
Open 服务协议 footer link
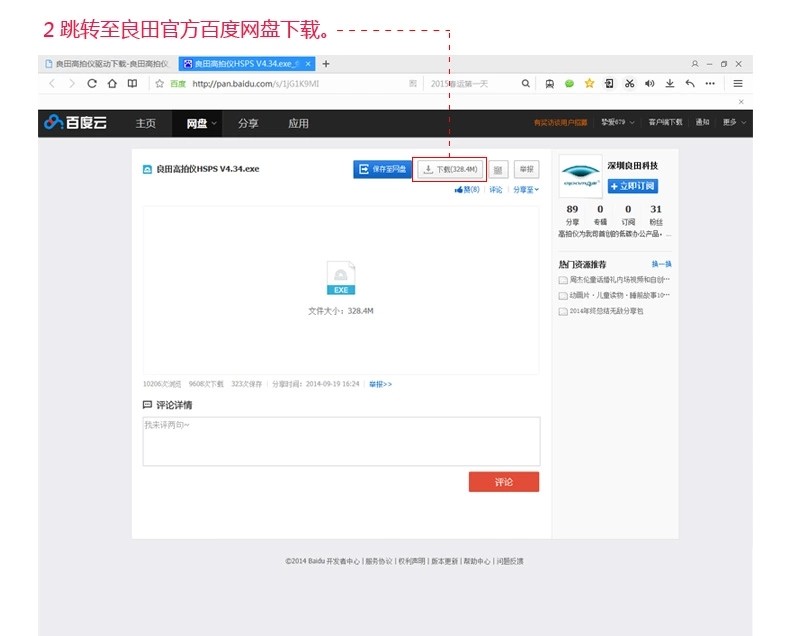378,561
